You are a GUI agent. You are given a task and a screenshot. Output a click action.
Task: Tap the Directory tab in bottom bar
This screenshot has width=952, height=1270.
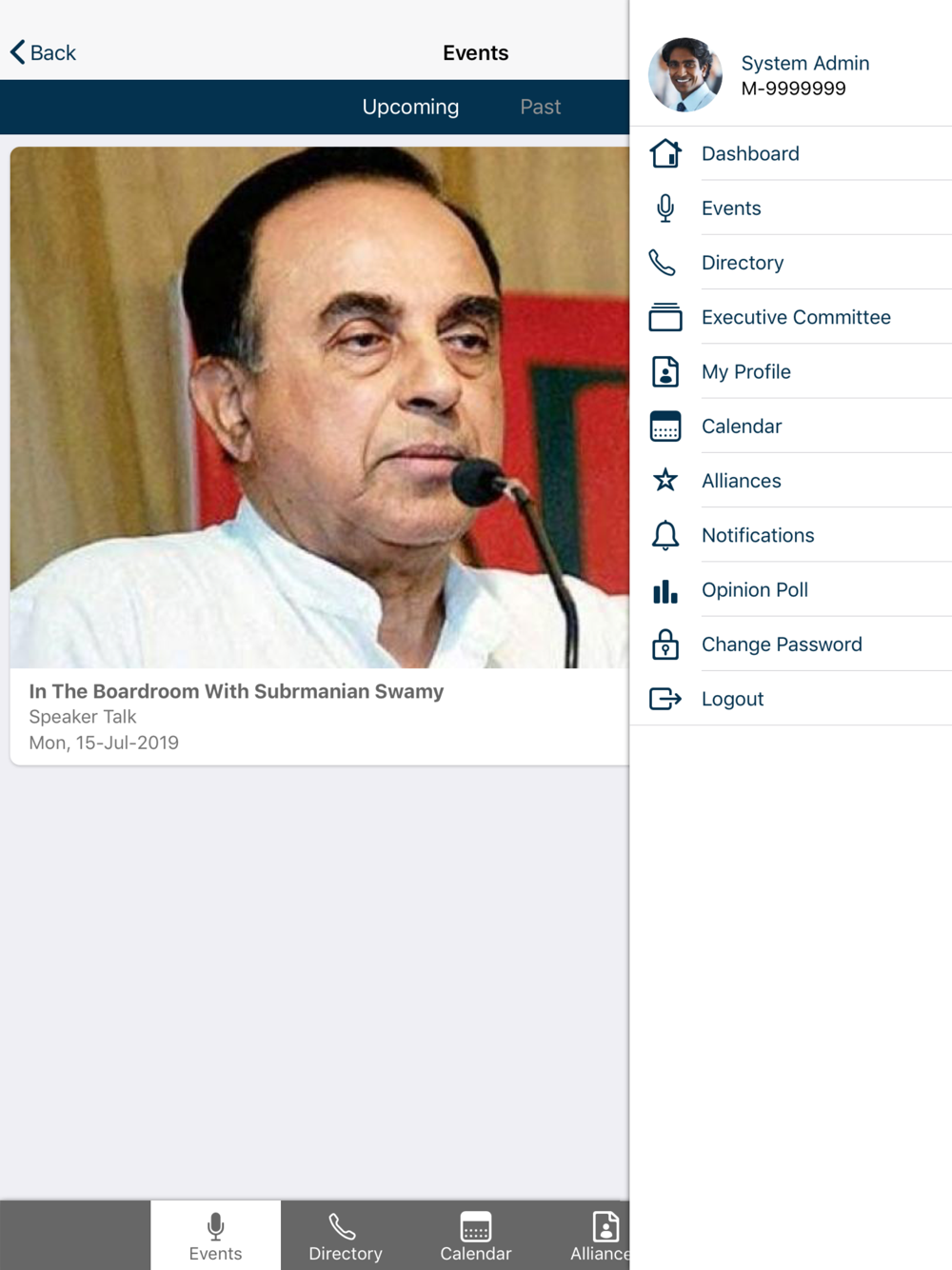[346, 1236]
